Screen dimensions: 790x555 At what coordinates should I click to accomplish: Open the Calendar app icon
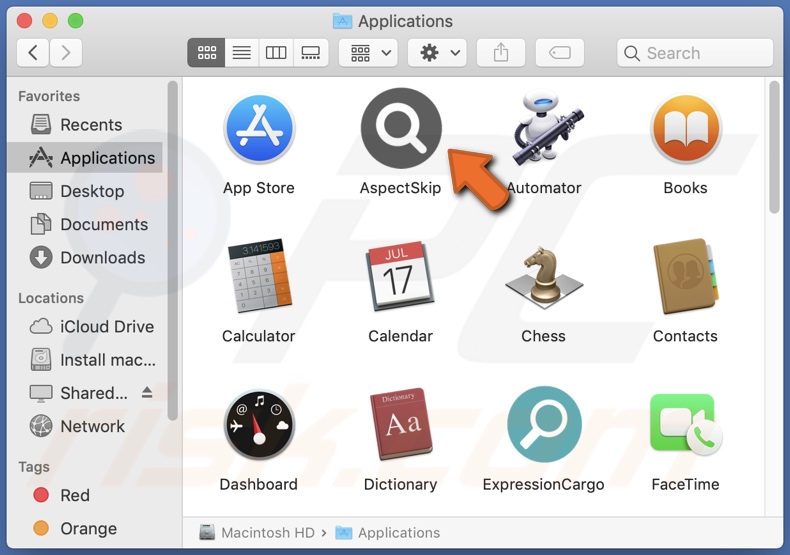click(400, 275)
